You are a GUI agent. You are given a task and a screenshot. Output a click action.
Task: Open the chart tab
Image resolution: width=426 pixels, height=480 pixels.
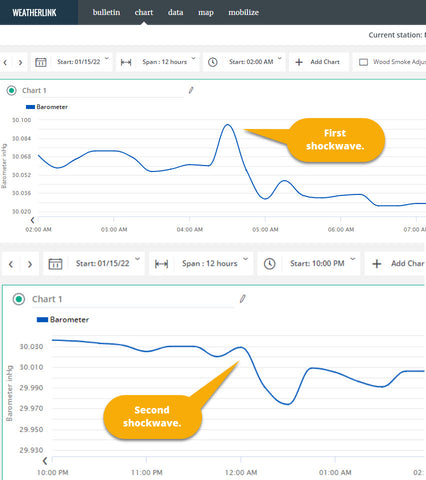pos(144,12)
